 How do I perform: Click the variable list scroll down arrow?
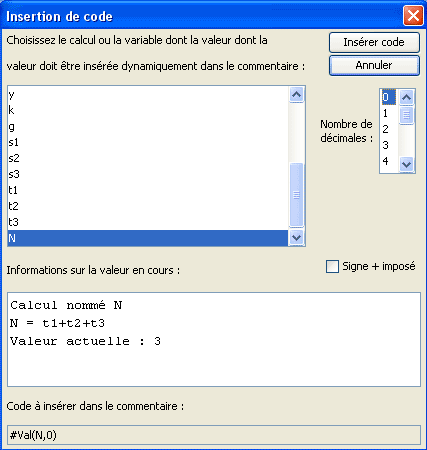(x=296, y=238)
